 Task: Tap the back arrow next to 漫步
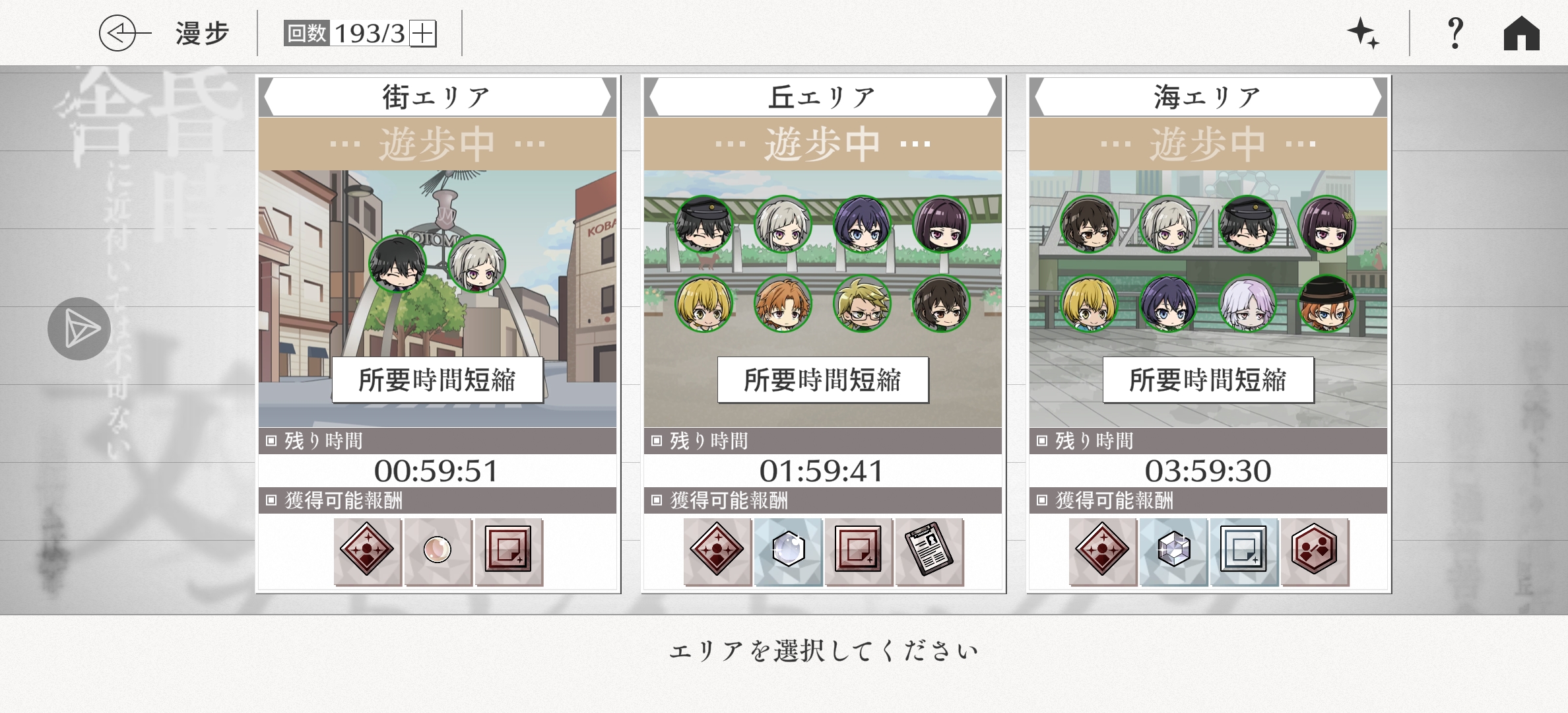125,33
